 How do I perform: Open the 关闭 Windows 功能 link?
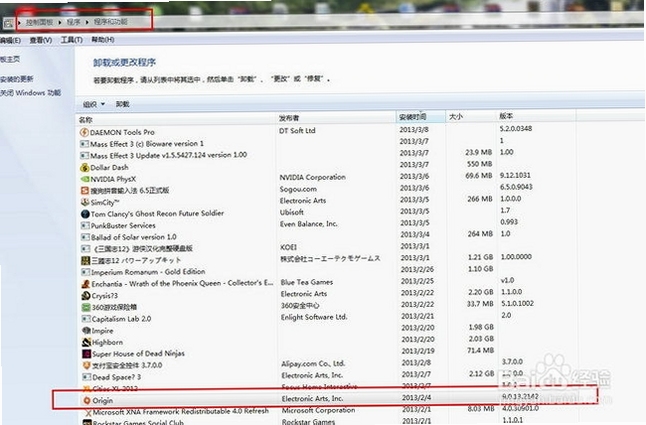click(x=30, y=93)
